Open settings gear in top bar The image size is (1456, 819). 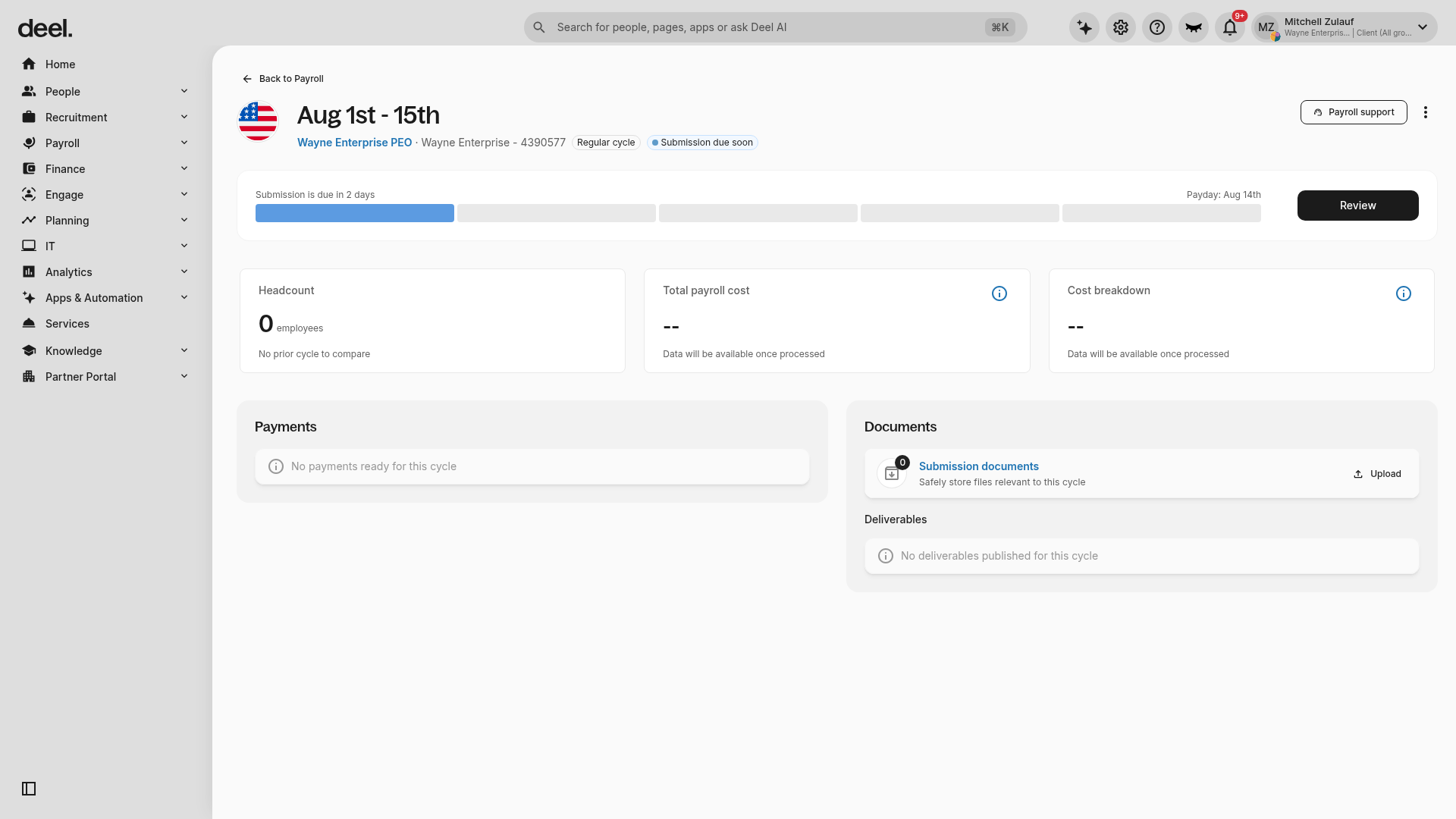click(1121, 27)
